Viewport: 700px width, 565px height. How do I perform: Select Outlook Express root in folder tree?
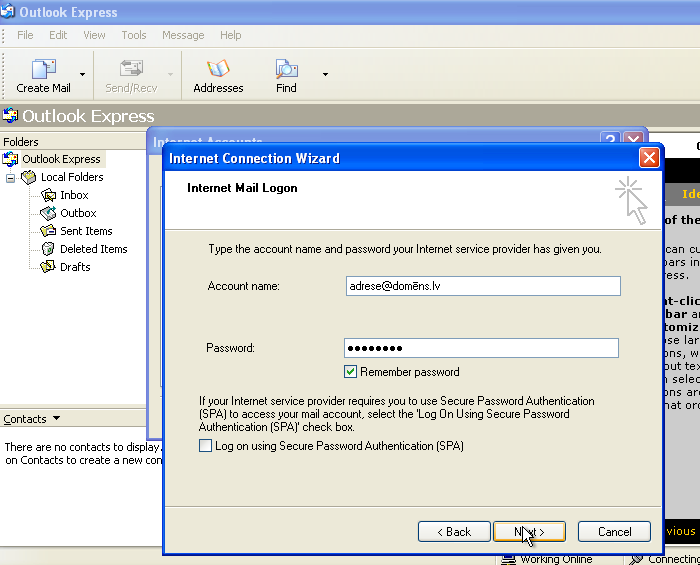[x=61, y=159]
